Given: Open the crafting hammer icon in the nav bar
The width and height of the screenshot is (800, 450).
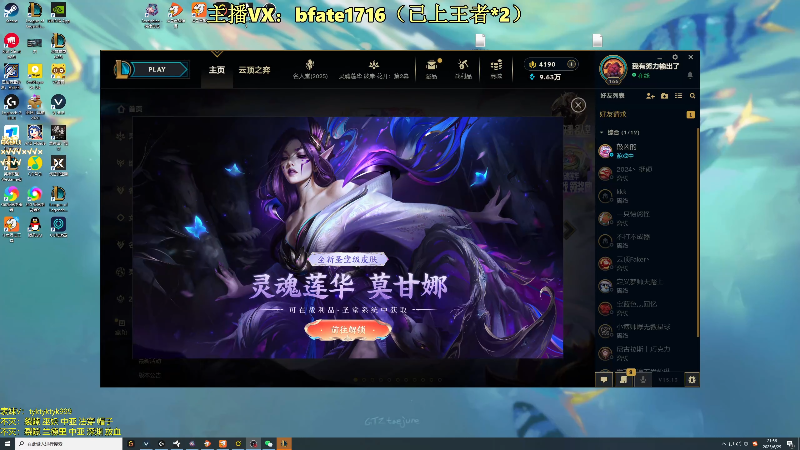Looking at the screenshot, I should click(x=463, y=69).
